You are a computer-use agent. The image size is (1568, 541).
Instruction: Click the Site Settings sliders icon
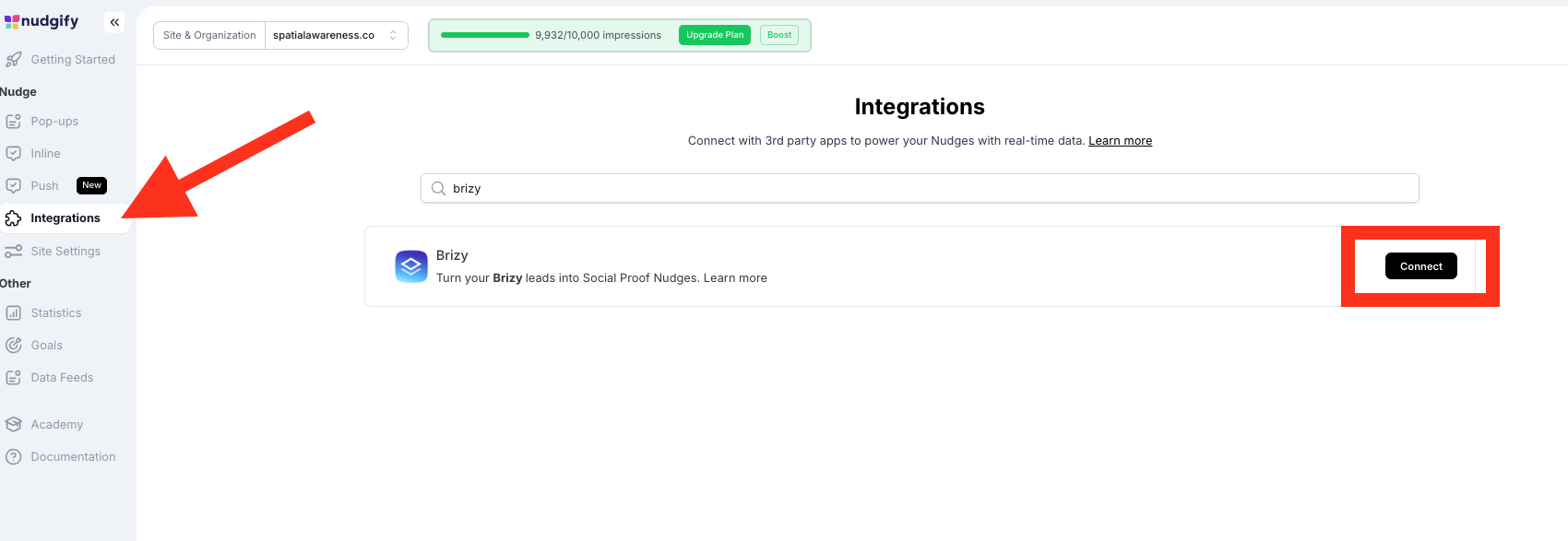tap(14, 251)
